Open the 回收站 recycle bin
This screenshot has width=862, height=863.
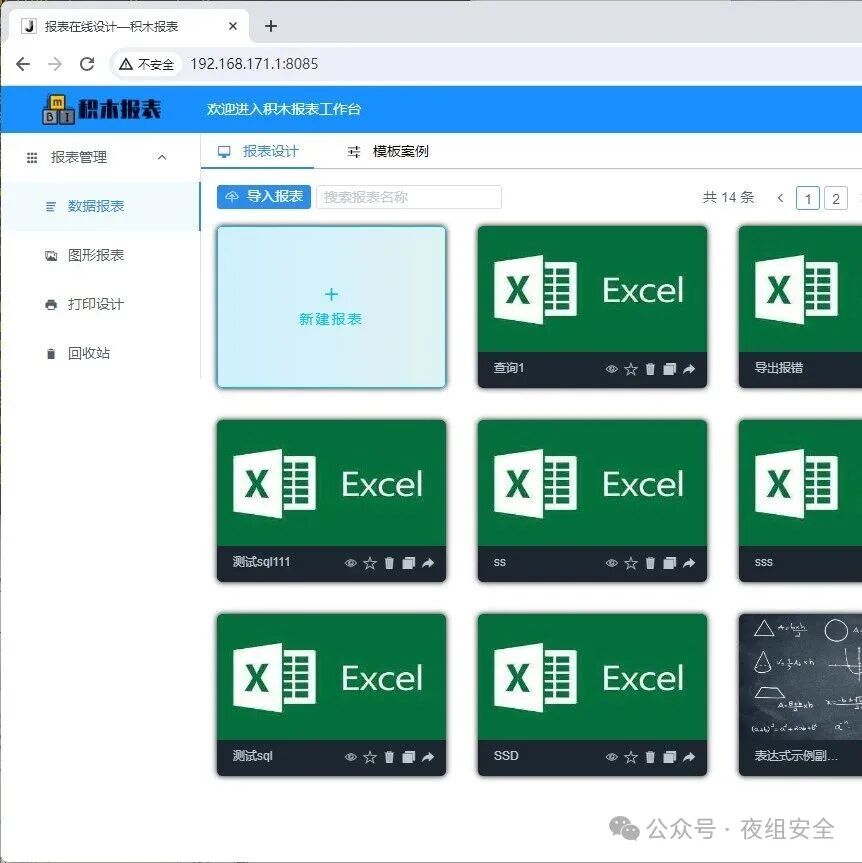tap(78, 353)
